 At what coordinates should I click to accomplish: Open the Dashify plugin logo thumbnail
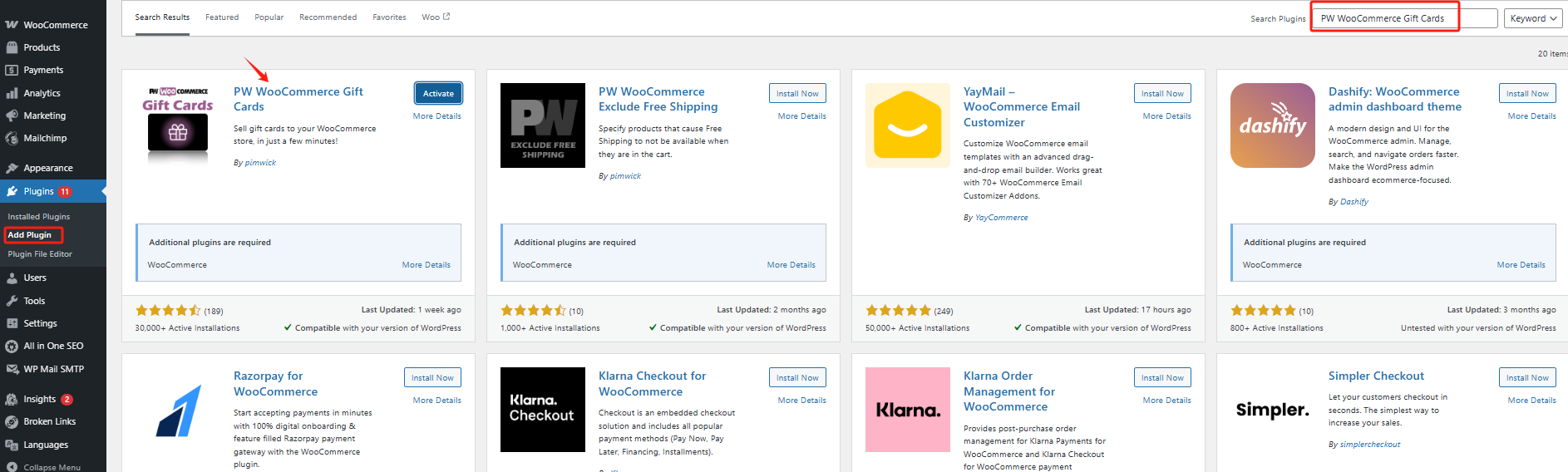click(1272, 125)
